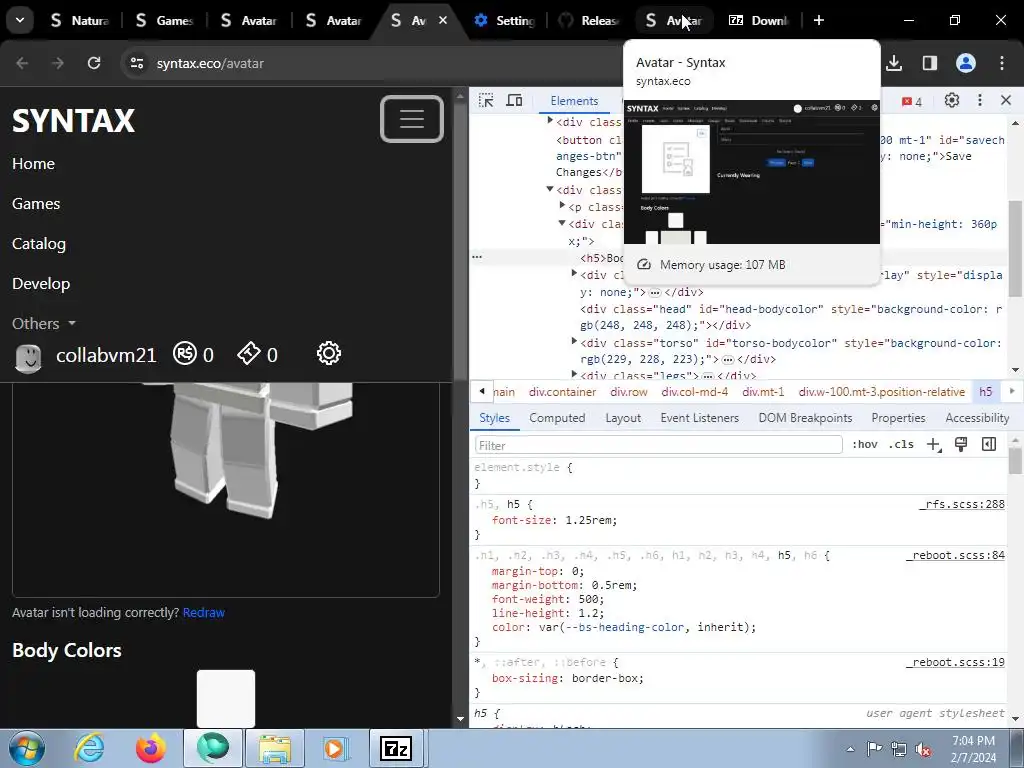Launch Firefox from the taskbar

click(151, 748)
